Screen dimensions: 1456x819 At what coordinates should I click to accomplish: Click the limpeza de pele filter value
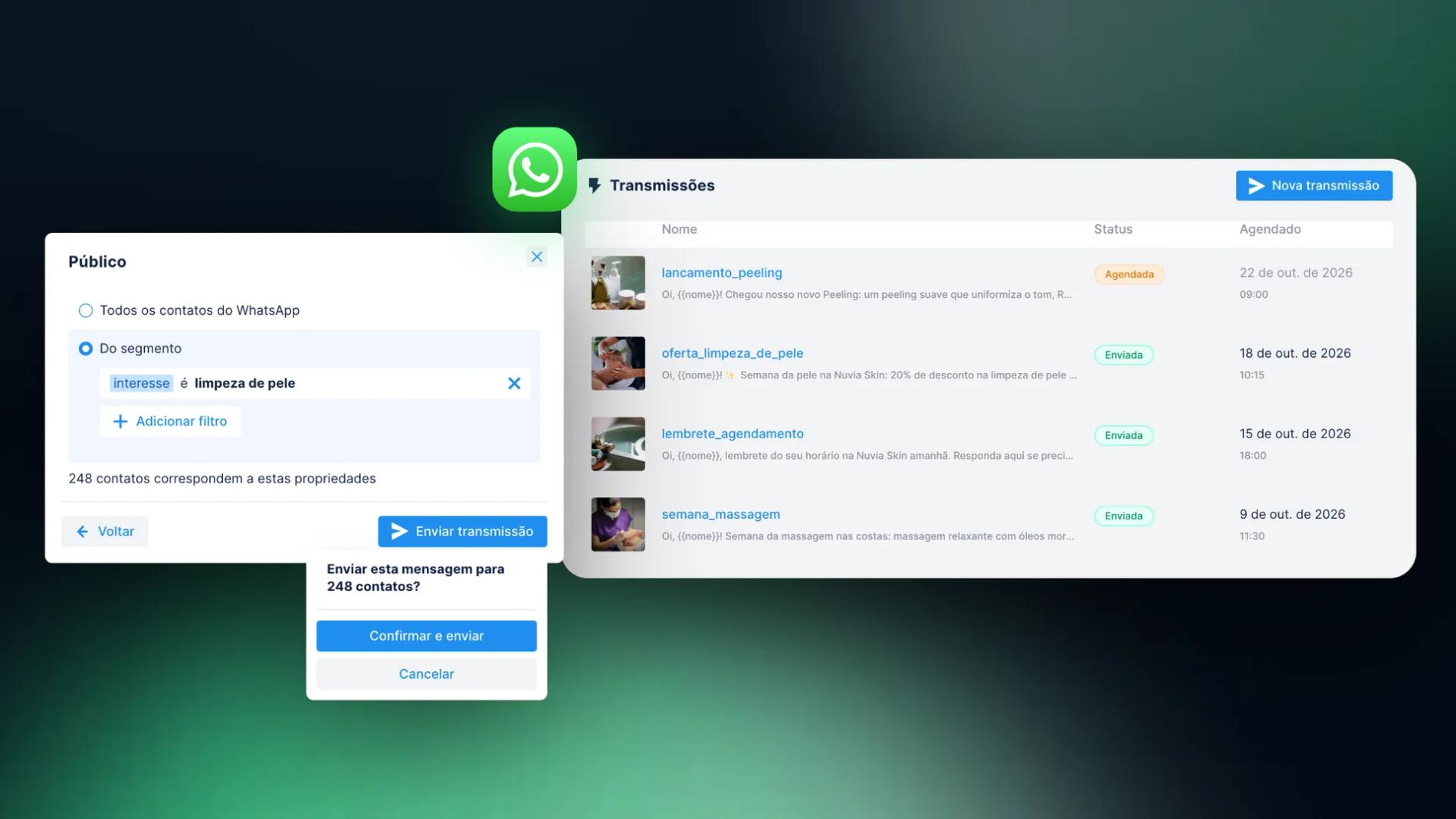tap(244, 383)
